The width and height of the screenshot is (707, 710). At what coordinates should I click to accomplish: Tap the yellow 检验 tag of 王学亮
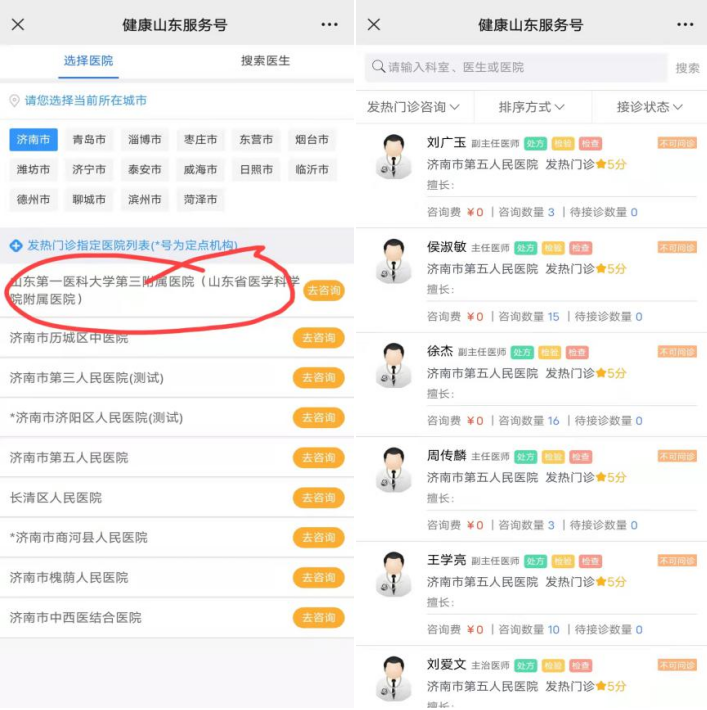click(563, 561)
